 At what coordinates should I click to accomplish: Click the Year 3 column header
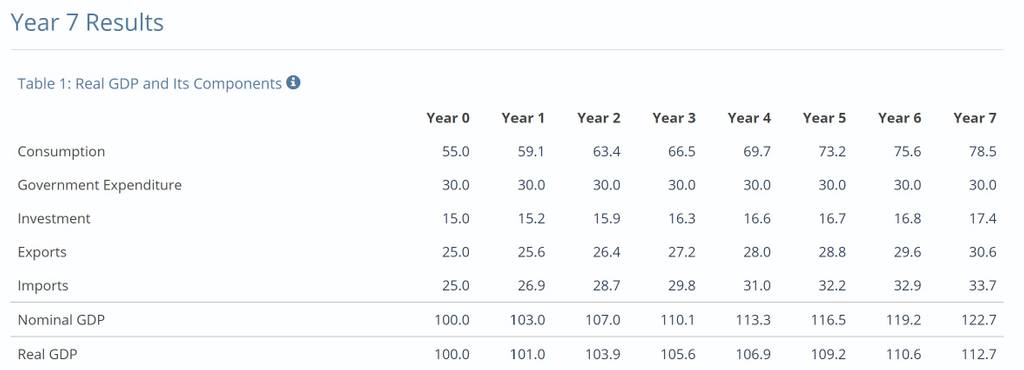point(674,118)
